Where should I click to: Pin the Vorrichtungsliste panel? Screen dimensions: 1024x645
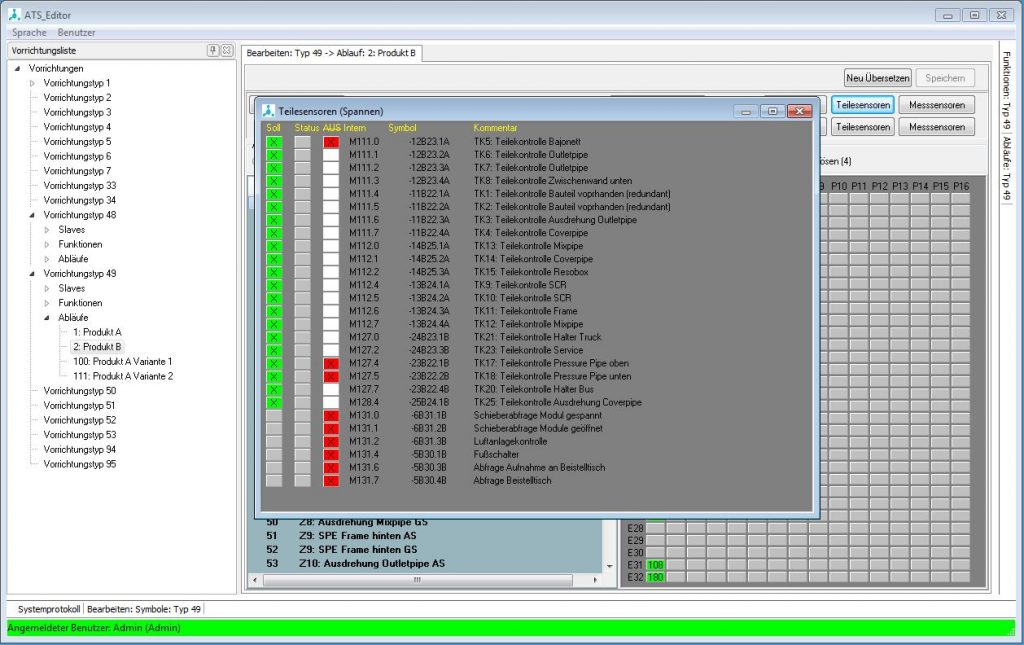pos(213,50)
